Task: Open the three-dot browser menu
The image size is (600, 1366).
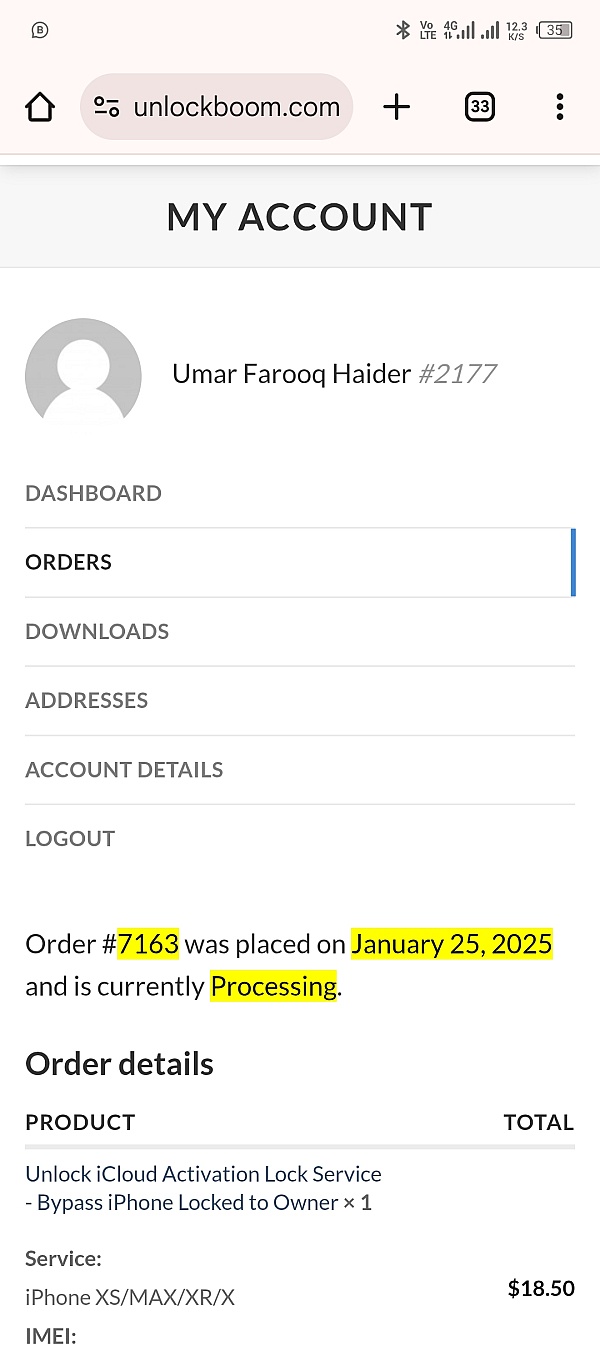Action: (x=559, y=107)
